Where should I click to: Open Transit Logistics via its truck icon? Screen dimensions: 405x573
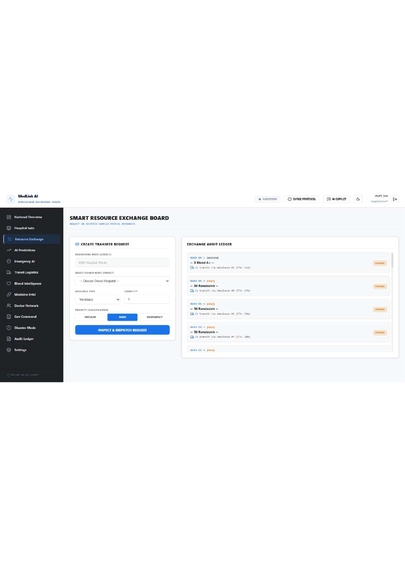click(9, 272)
